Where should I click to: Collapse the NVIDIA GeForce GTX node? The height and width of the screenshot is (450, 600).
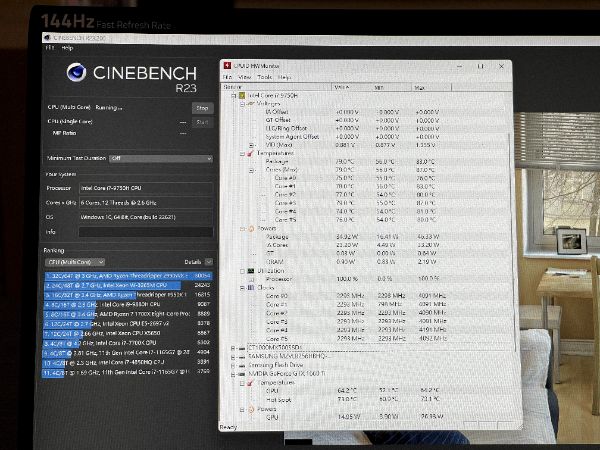(x=233, y=374)
